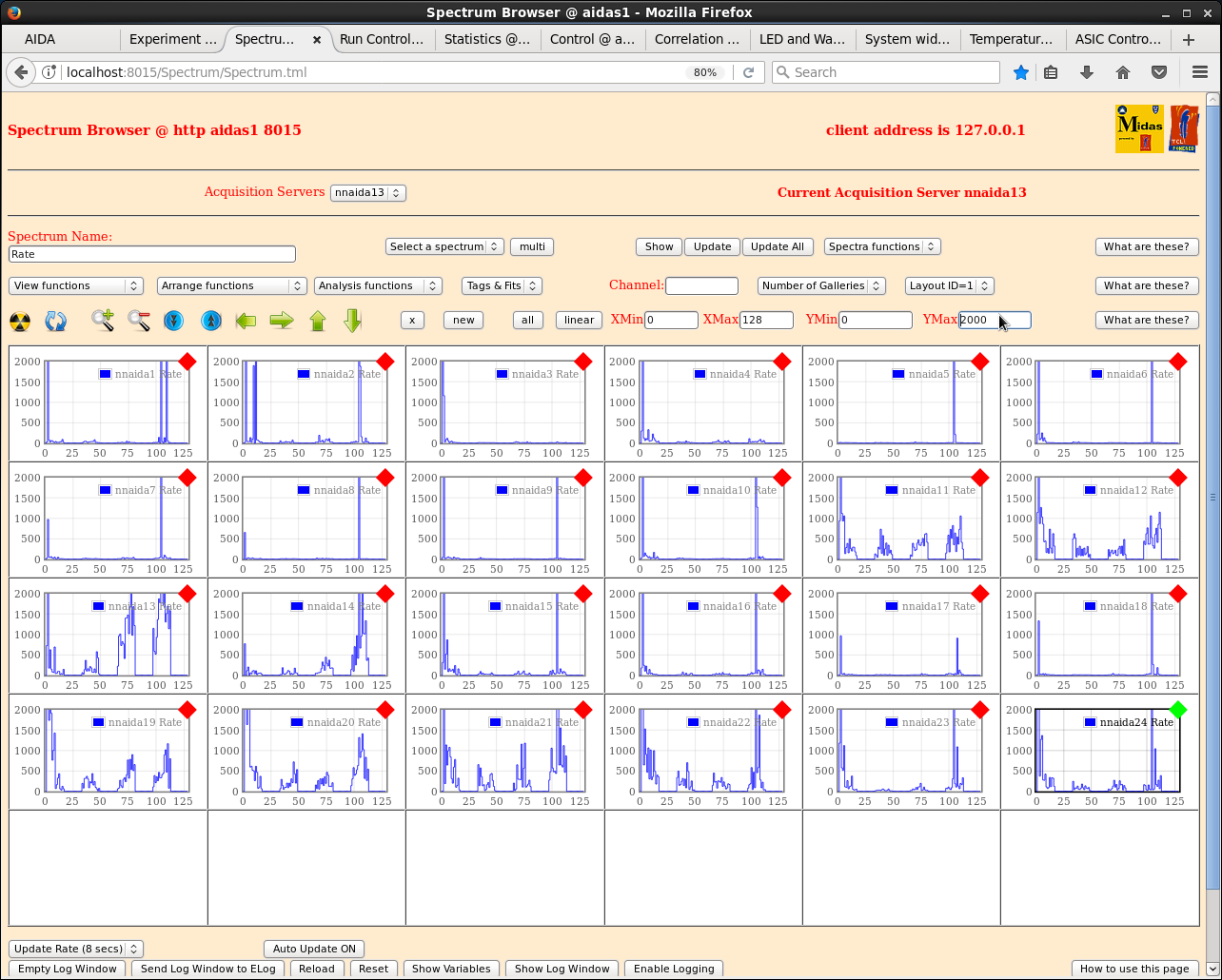Click the green up arrow icon
This screenshot has width=1222, height=980.
coord(318,321)
